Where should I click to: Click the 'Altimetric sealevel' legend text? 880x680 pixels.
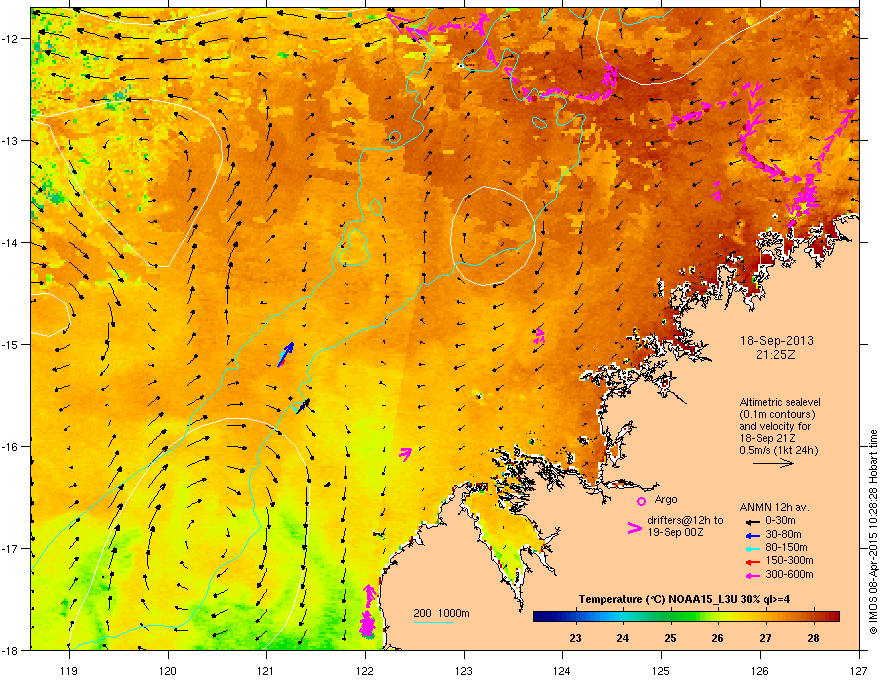point(780,402)
